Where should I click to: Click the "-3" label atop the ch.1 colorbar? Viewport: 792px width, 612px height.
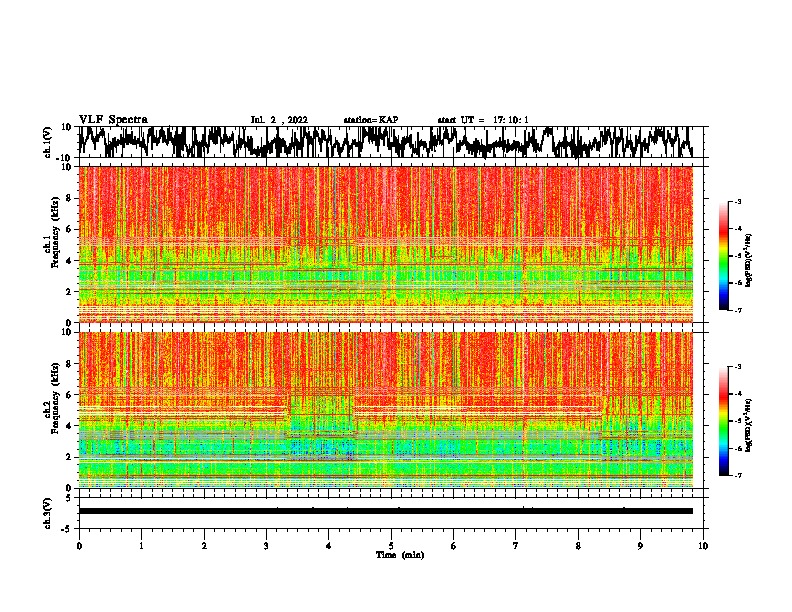(737, 202)
